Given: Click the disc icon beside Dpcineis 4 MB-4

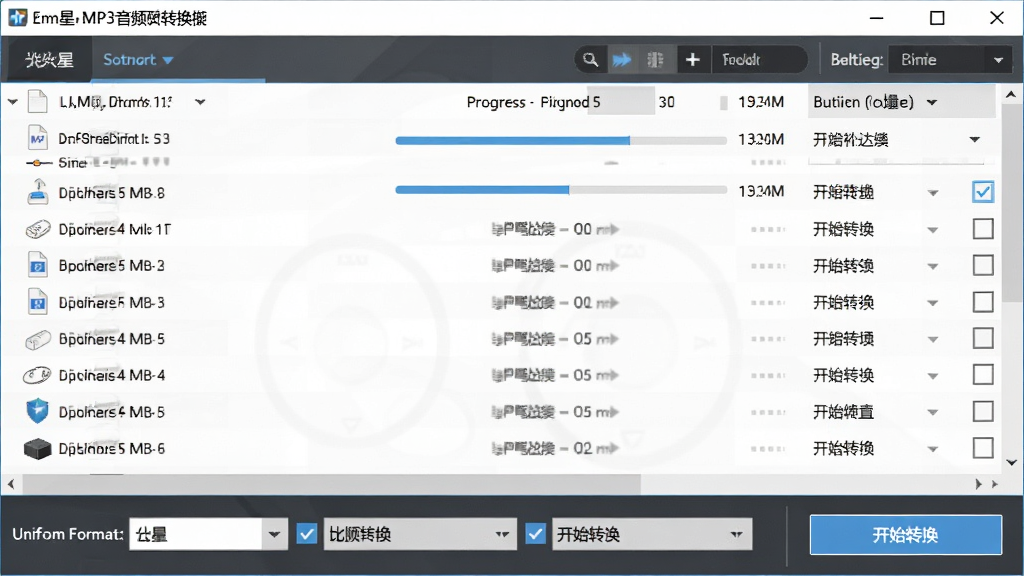Looking at the screenshot, I should (37, 376).
